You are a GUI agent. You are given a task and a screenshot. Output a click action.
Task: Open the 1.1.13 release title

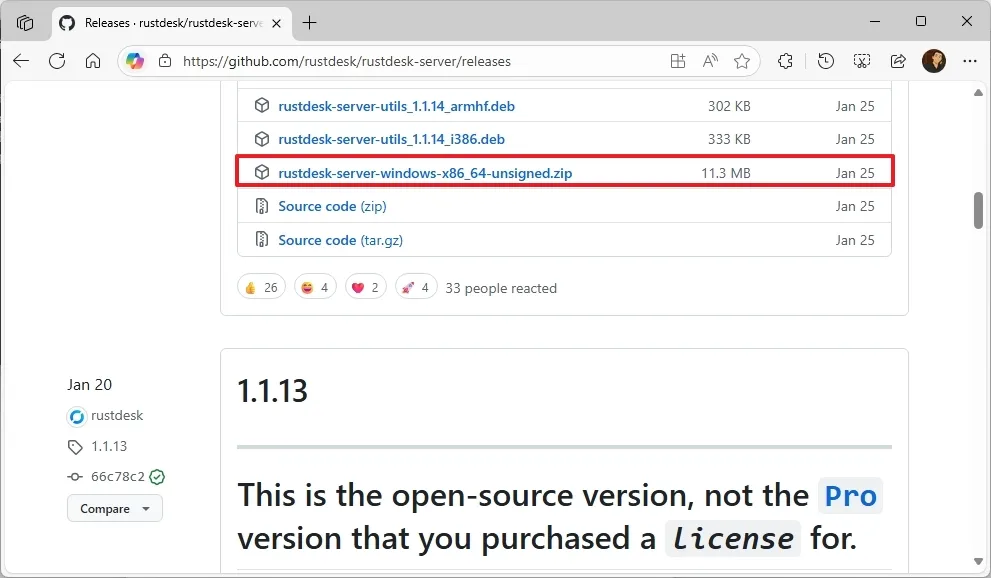point(272,391)
